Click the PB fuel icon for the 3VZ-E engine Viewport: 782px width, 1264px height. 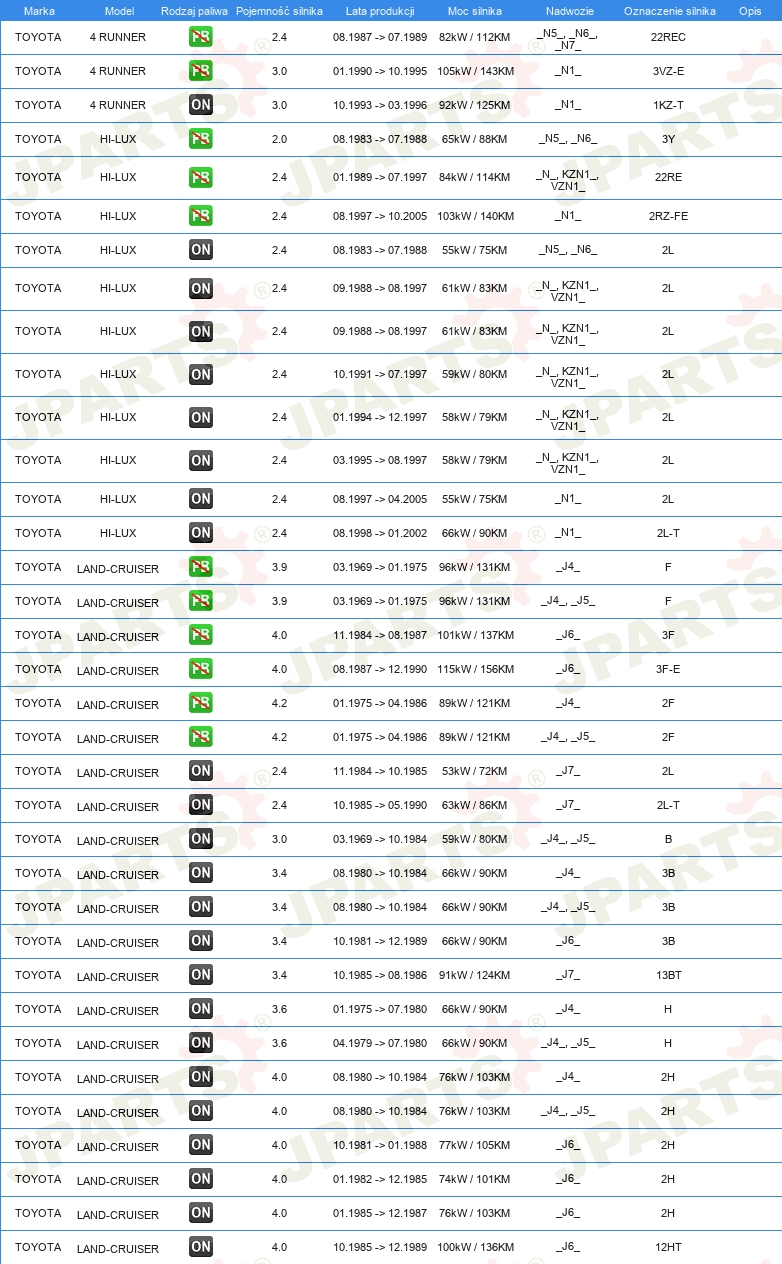coord(200,71)
